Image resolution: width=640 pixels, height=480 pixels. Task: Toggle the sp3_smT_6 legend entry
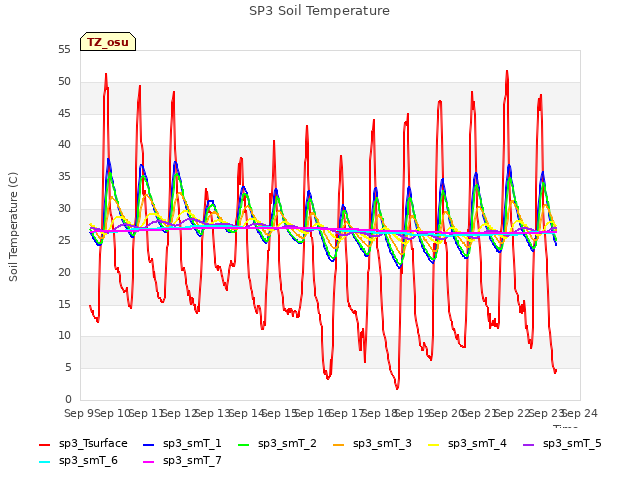(x=78, y=461)
